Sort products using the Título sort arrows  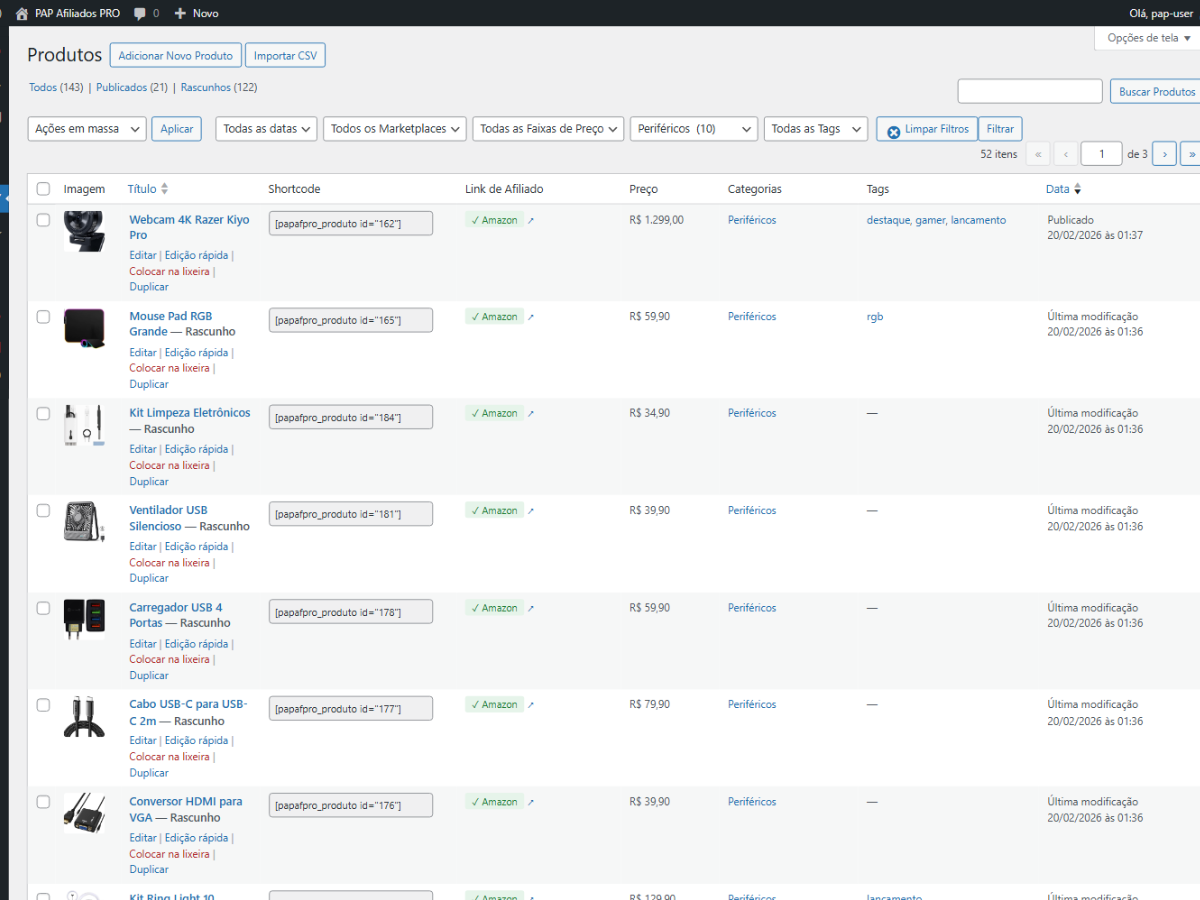coord(163,188)
